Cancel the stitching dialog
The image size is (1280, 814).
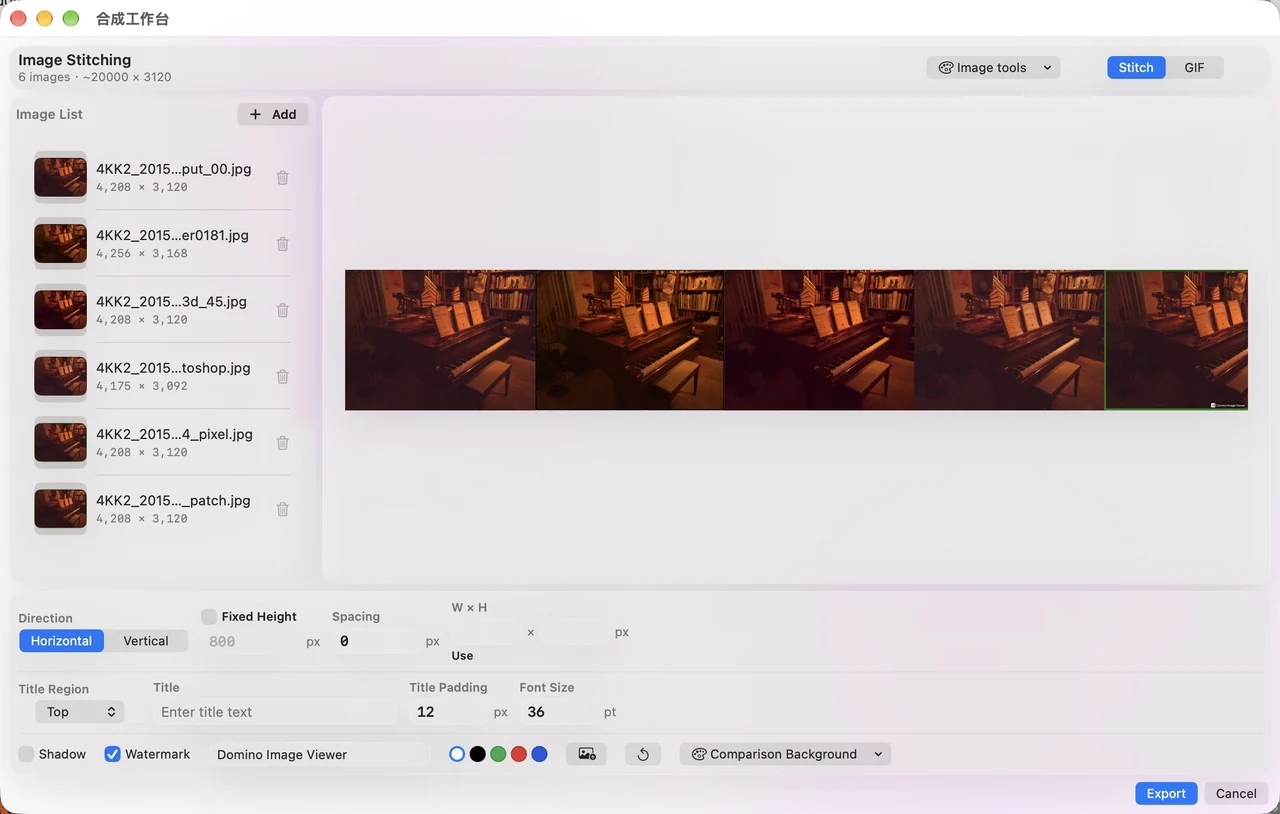click(x=1236, y=793)
